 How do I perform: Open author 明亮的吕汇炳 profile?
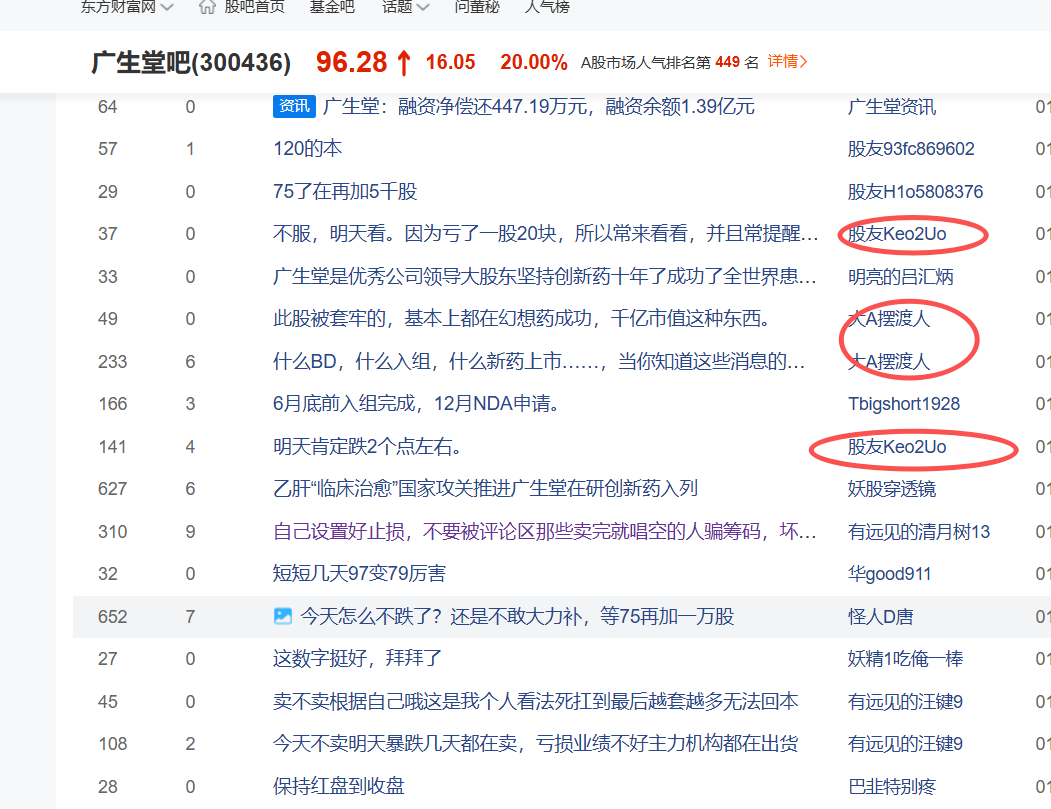click(x=900, y=277)
